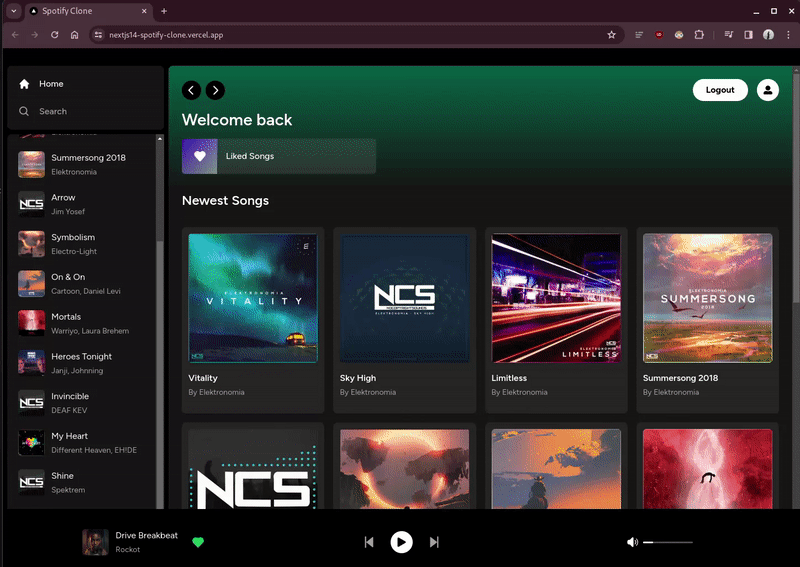Open the user profile icon
Viewport: 800px width, 567px height.
(767, 90)
